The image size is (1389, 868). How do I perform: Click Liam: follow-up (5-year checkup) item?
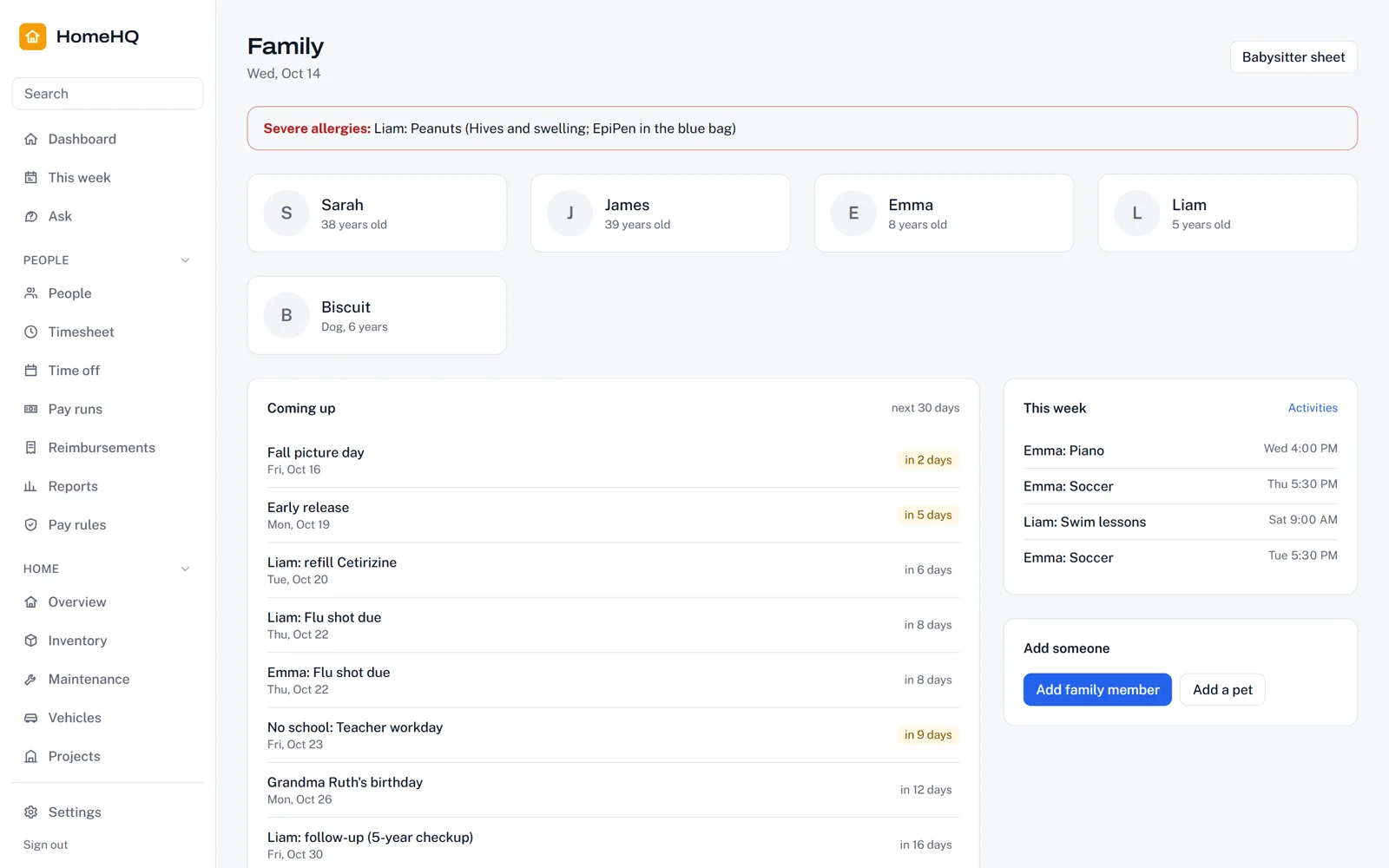point(613,845)
